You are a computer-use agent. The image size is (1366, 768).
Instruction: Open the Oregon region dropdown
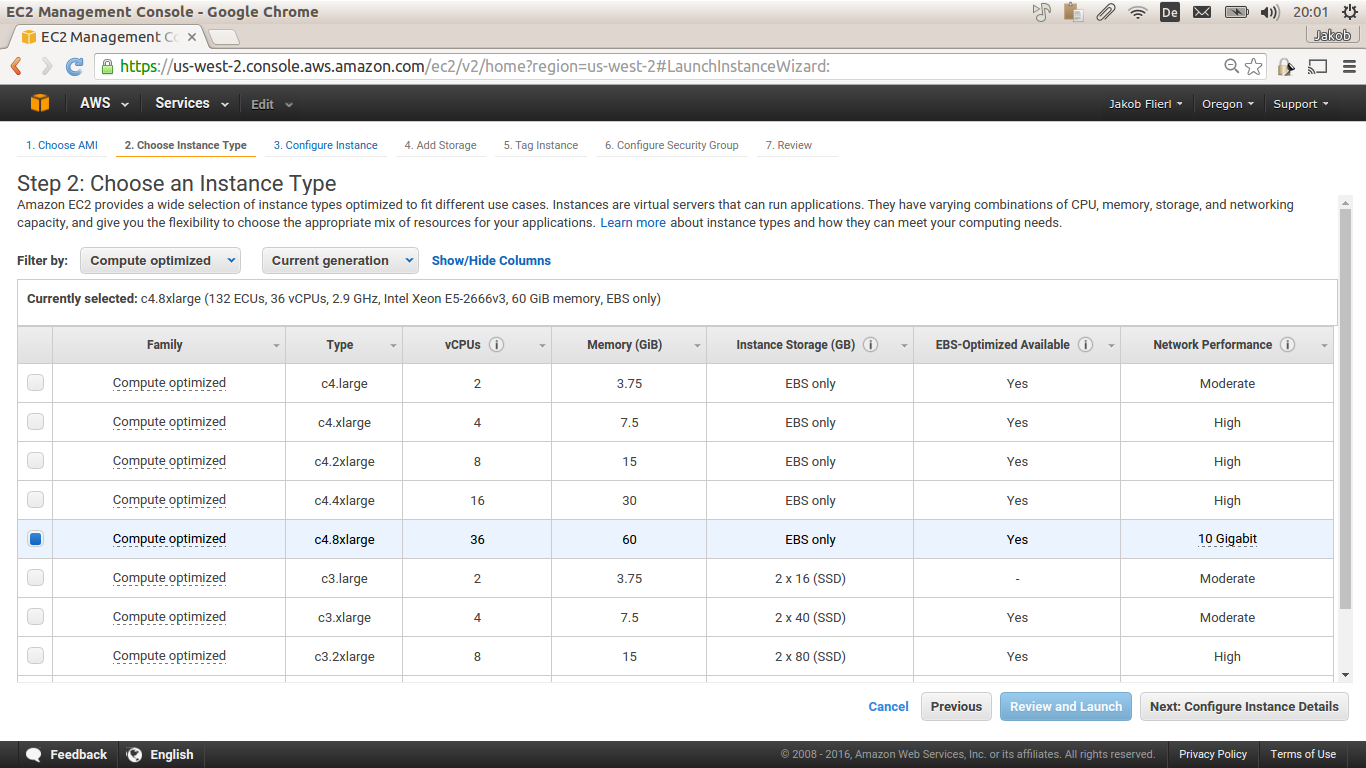[x=1228, y=104]
